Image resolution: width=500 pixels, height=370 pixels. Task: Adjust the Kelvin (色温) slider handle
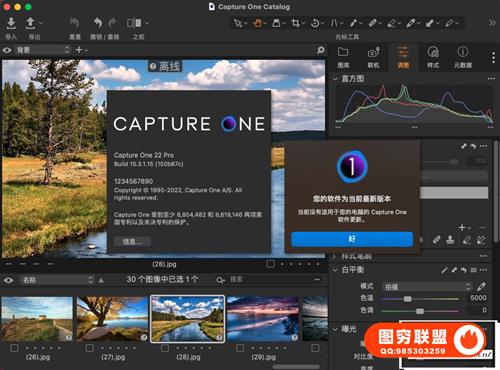(x=407, y=299)
